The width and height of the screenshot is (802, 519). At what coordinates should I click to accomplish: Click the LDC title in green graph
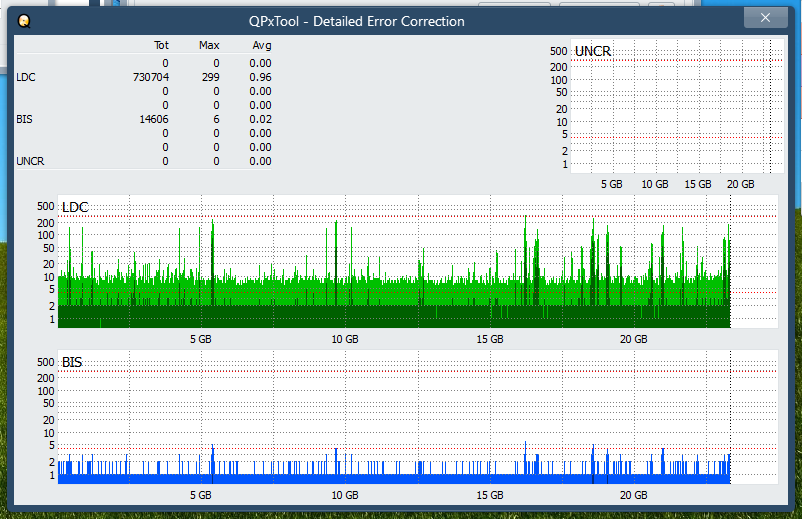75,207
